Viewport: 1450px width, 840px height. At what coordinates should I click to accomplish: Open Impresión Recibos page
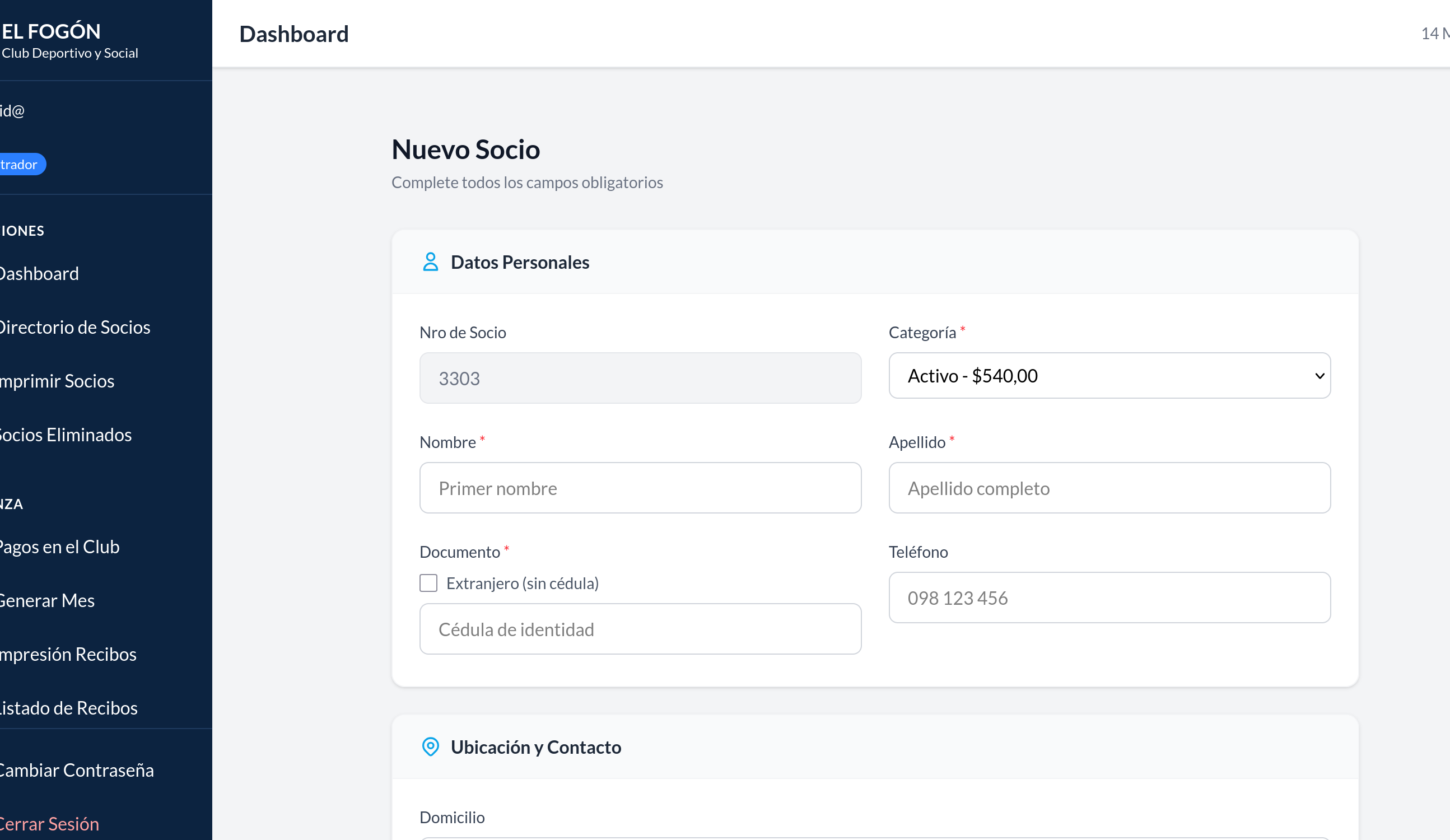click(68, 654)
